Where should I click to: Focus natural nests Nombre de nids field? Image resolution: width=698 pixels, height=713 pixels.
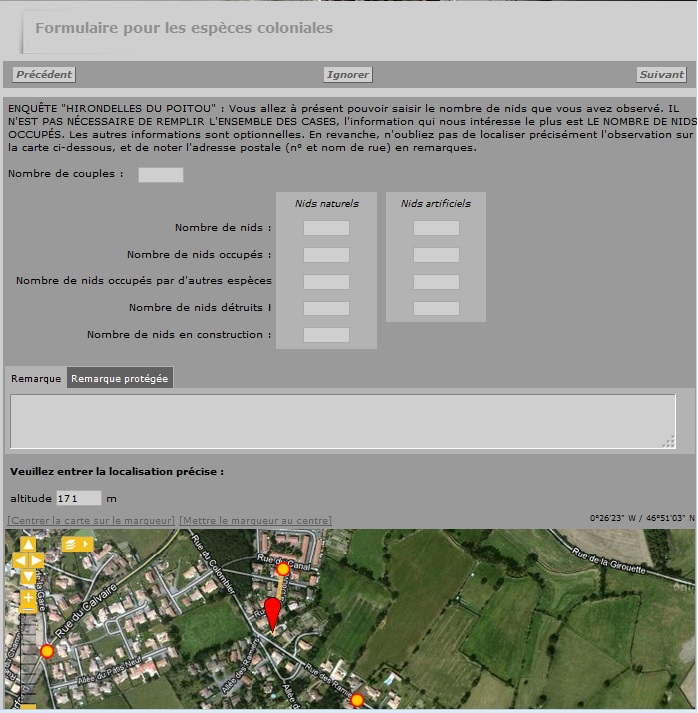point(326,228)
